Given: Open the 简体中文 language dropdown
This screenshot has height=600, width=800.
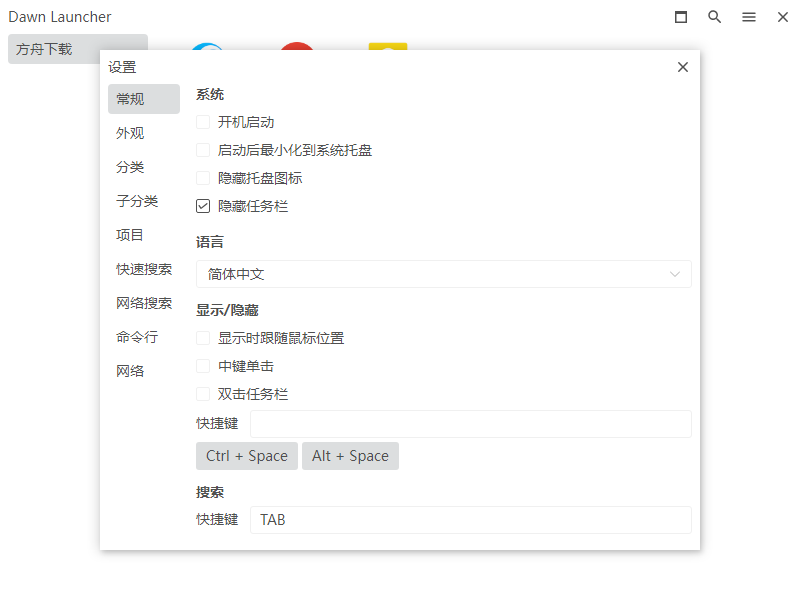Looking at the screenshot, I should click(444, 273).
